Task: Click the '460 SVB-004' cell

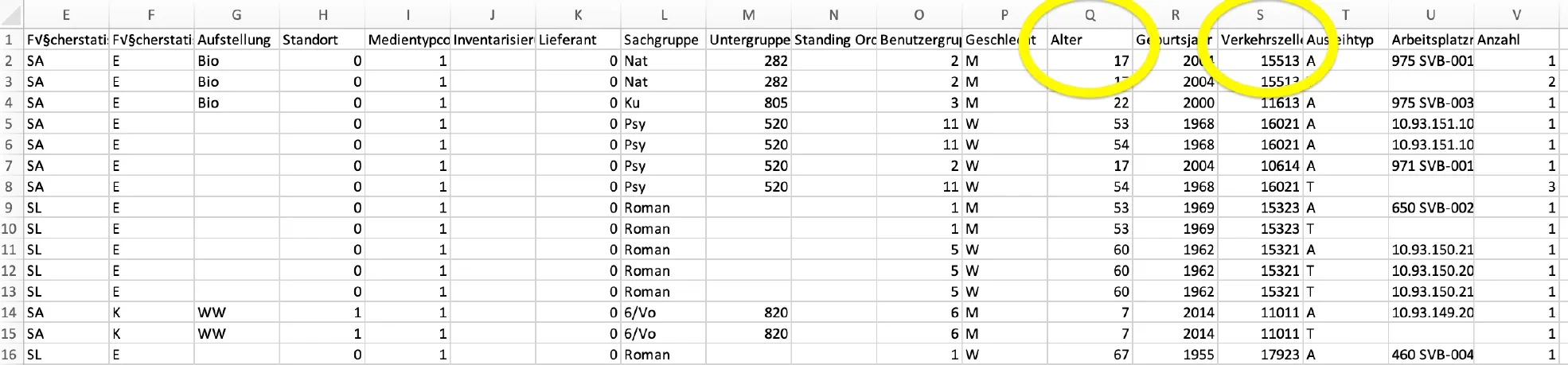Action: click(1430, 355)
